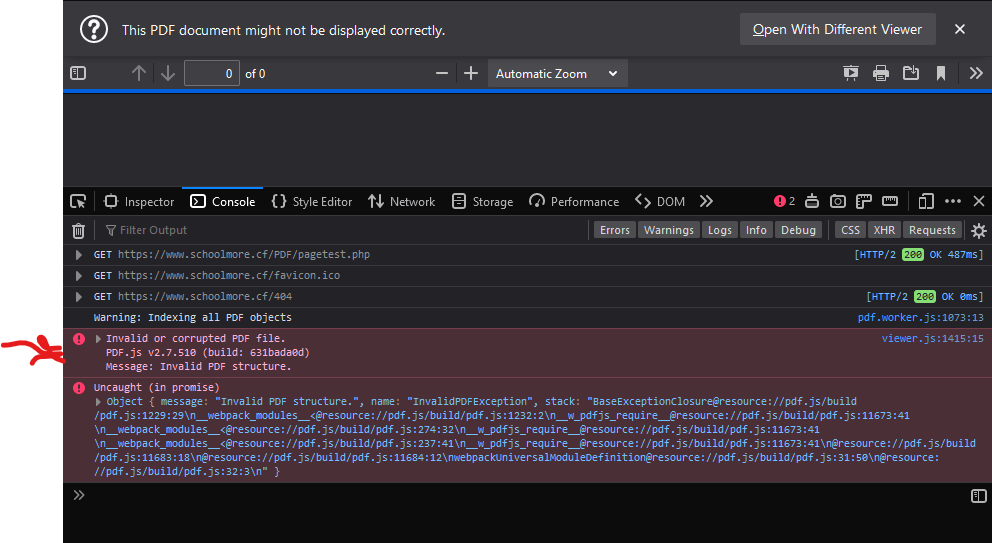
Task: Click the PDF zoom out minus button
Action: tap(442, 73)
